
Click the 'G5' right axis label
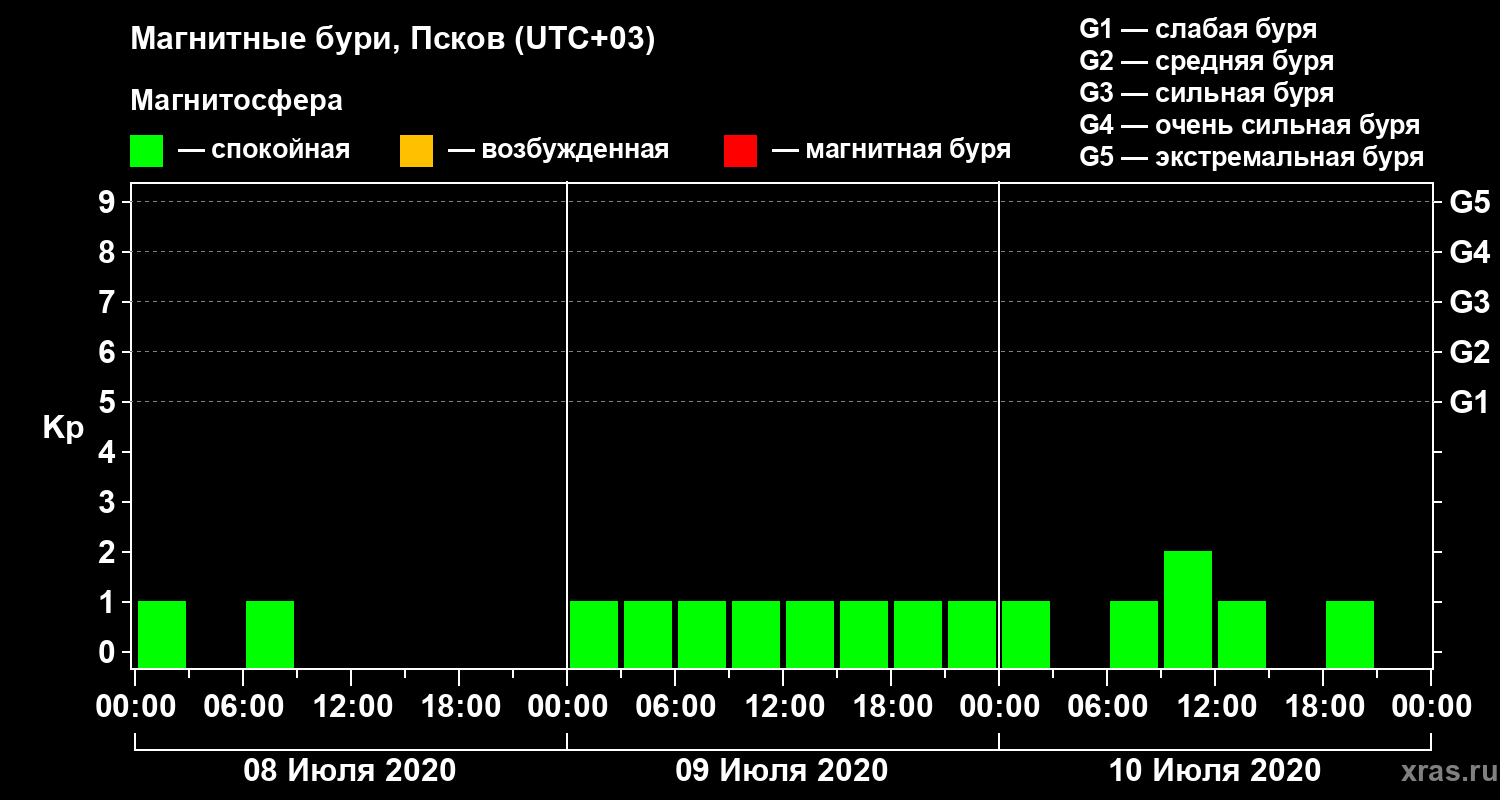1469,203
